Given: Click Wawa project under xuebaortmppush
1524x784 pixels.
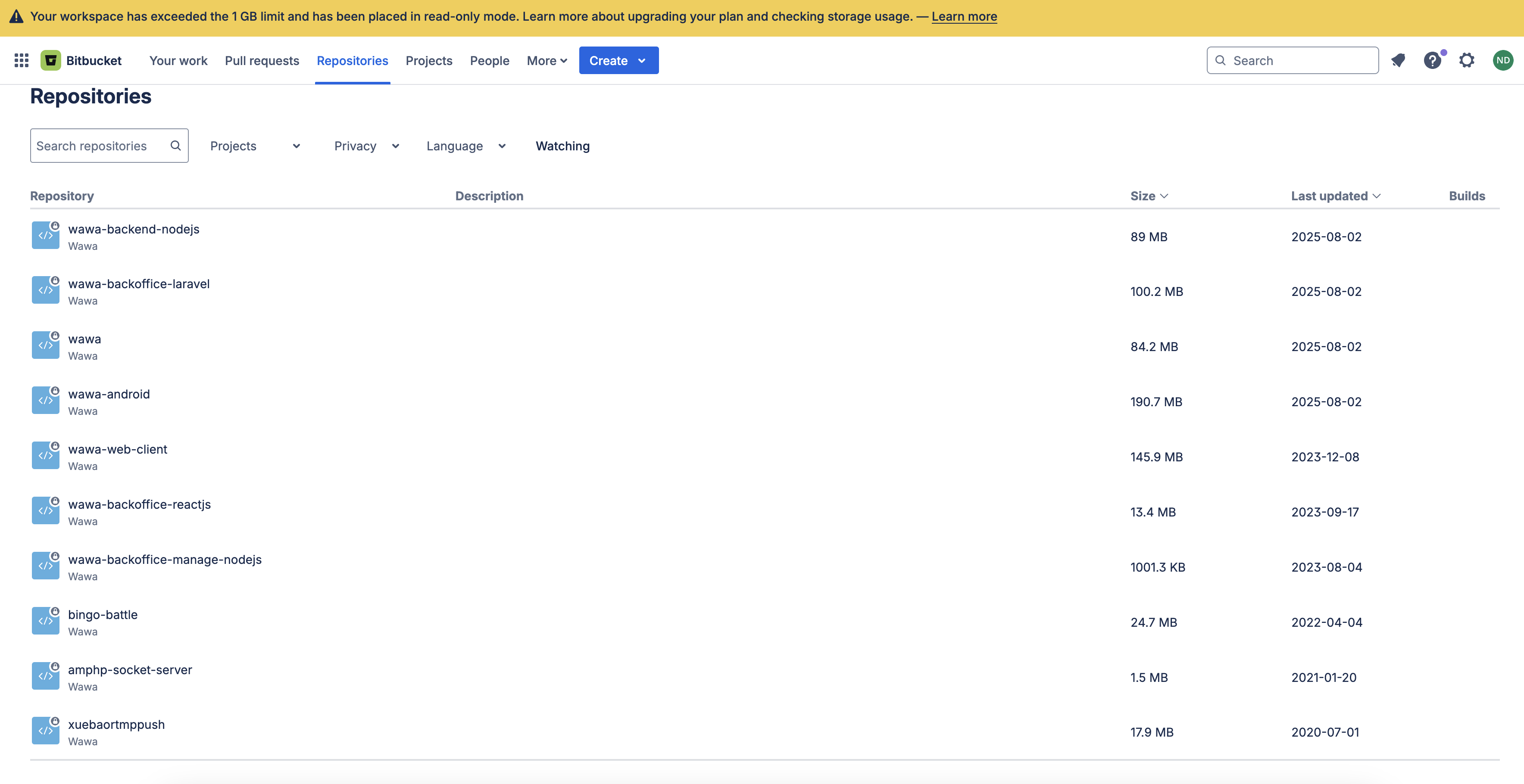Looking at the screenshot, I should pyautogui.click(x=83, y=741).
